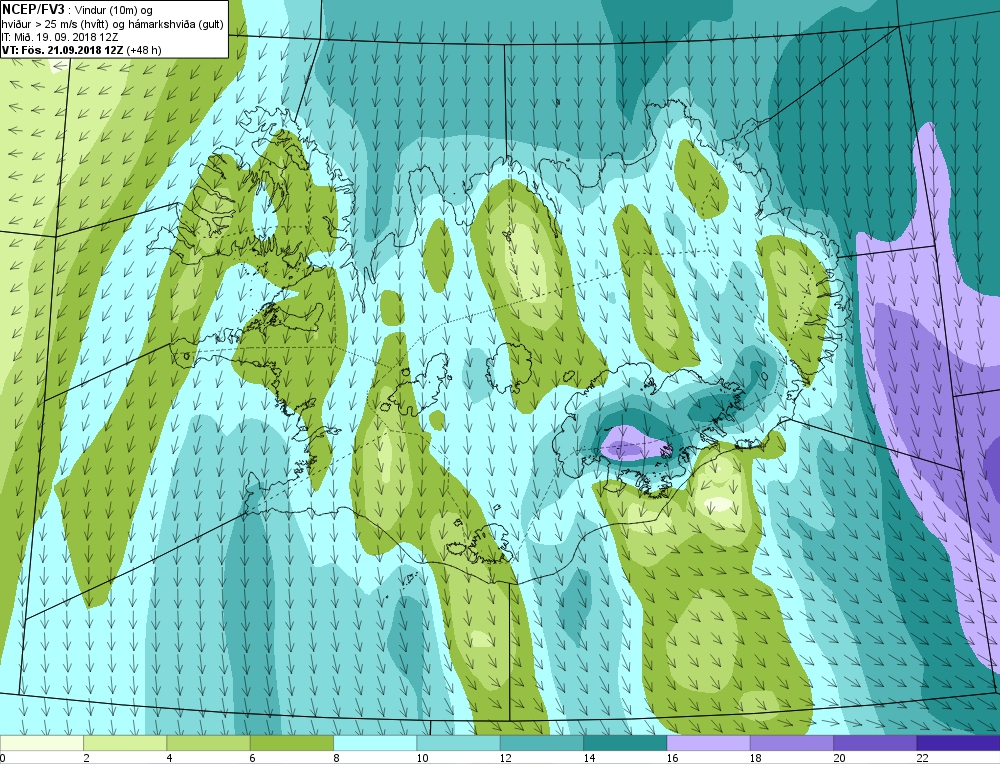
Task: Click the legend scale label 0
Action: coord(3,758)
